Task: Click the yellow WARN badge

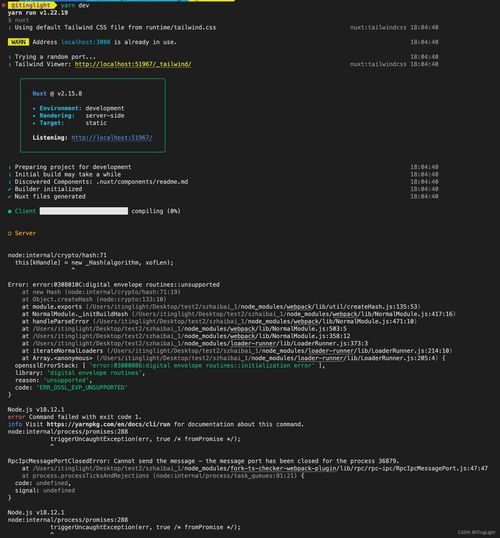Action: pos(18,42)
